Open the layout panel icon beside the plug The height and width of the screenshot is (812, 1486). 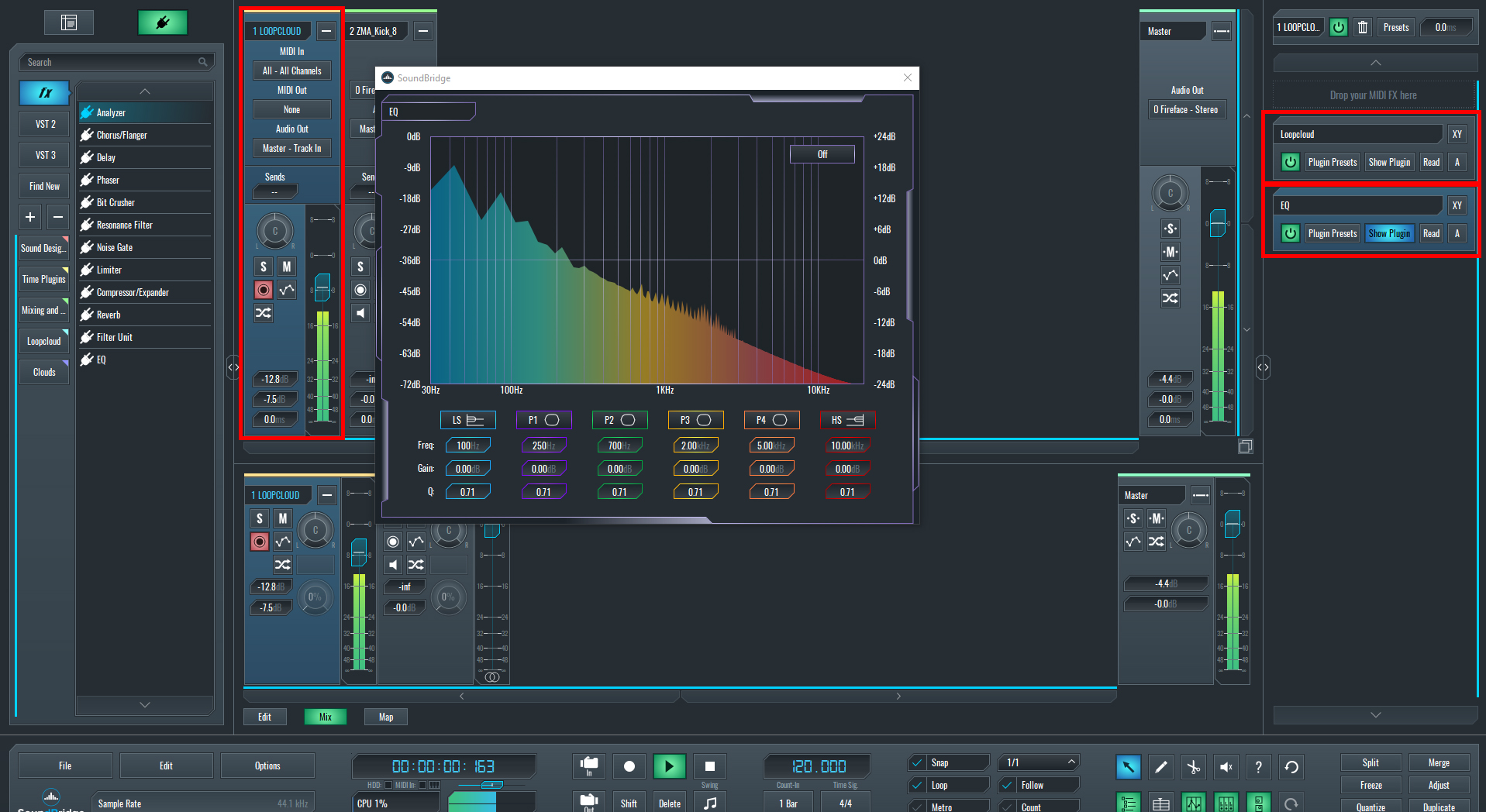pos(69,22)
